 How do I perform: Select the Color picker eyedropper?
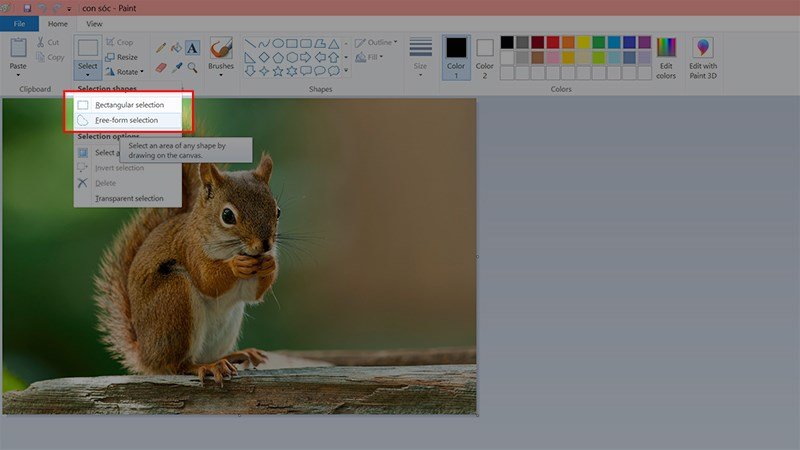[176, 67]
